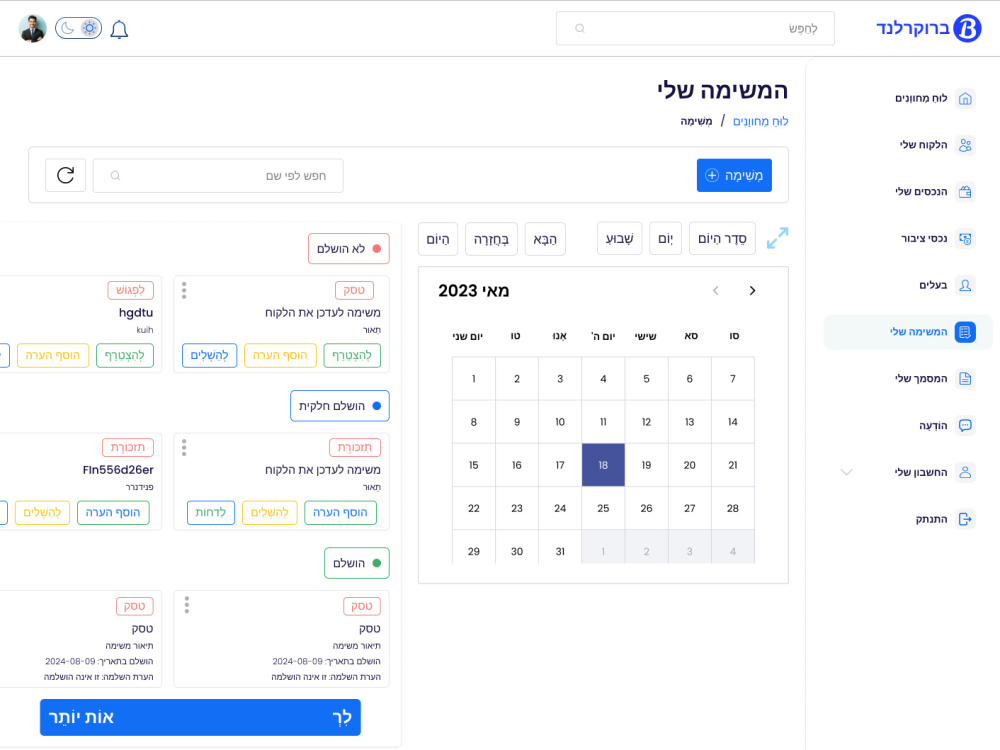Click להשלים blue button on first incomplete task
1000x750 pixels.
(x=209, y=355)
